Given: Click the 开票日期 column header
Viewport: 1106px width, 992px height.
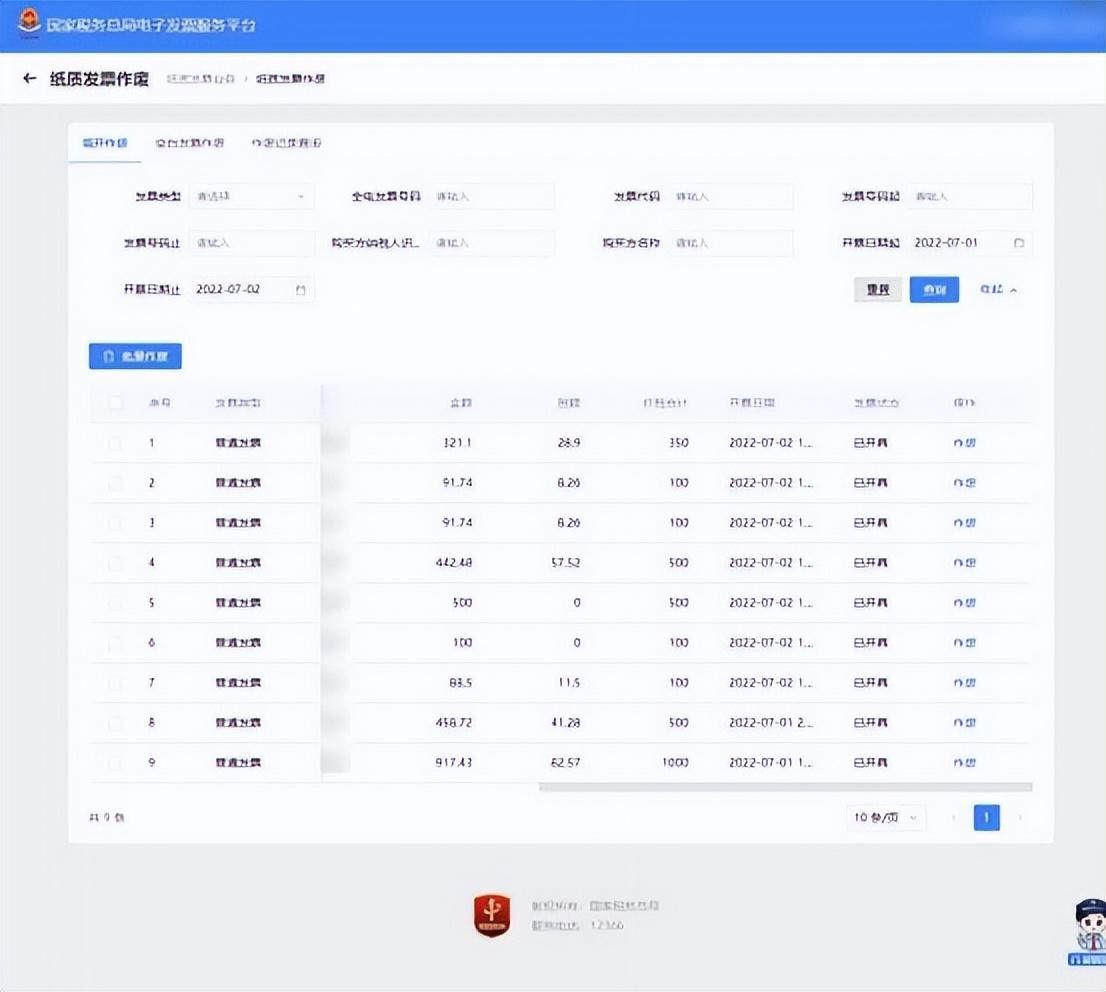Looking at the screenshot, I should pos(752,403).
